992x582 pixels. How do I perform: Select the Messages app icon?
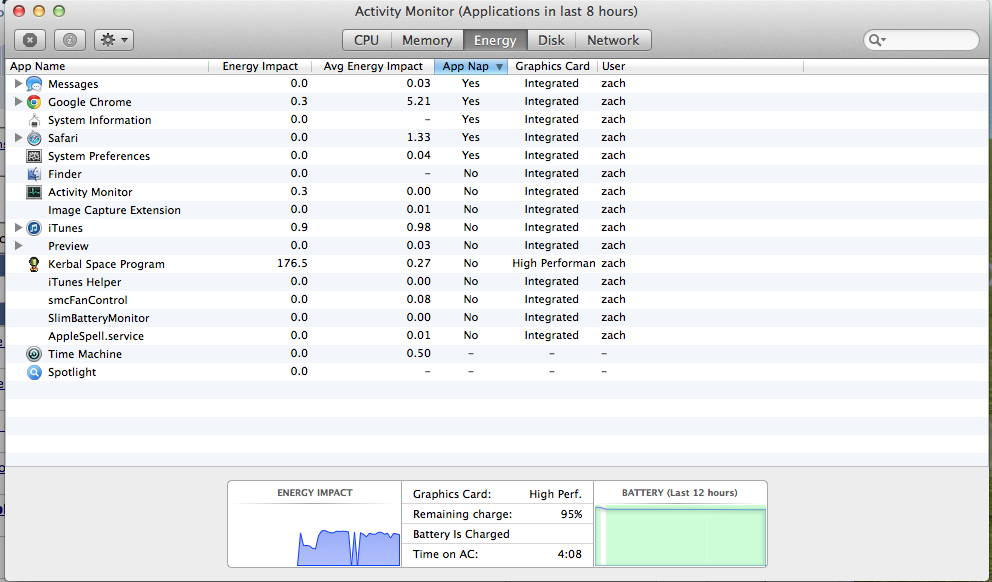[34, 84]
